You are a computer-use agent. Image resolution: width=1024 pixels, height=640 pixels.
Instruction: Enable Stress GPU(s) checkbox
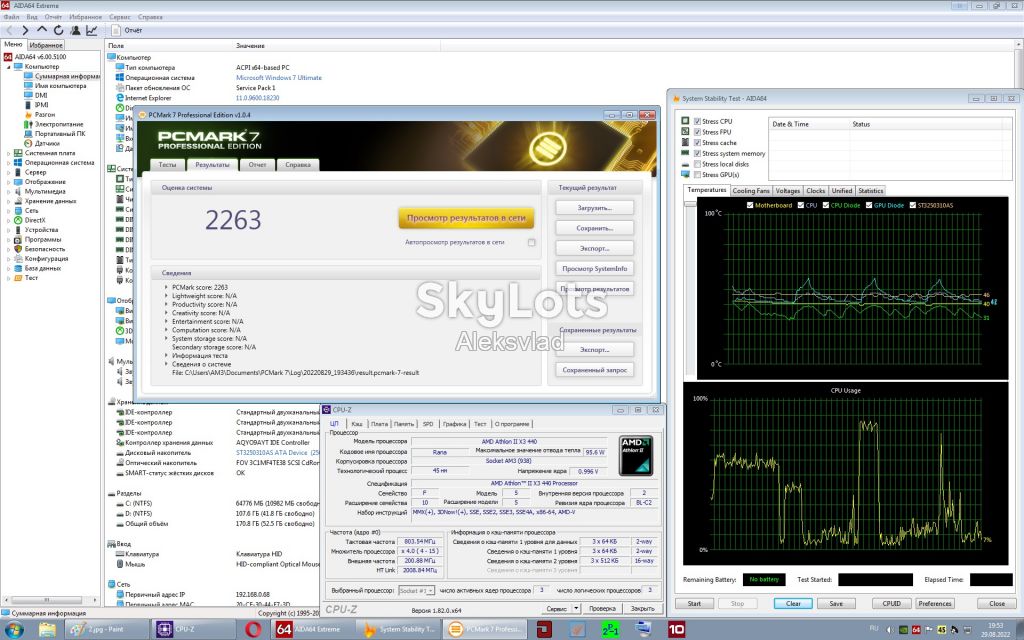(x=697, y=174)
